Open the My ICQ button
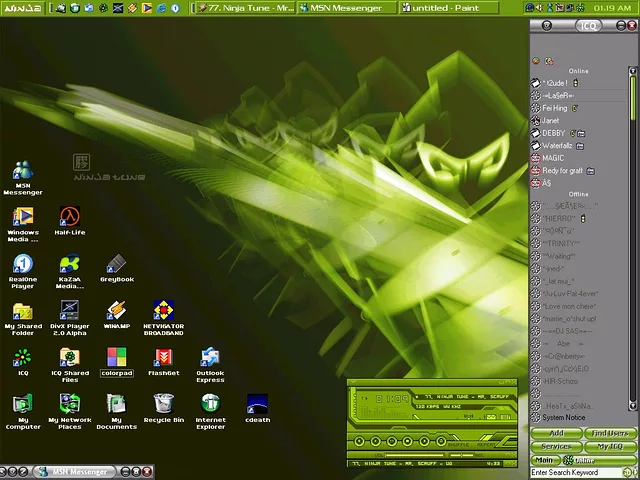Screen dimensions: 640x480 tap(610, 447)
